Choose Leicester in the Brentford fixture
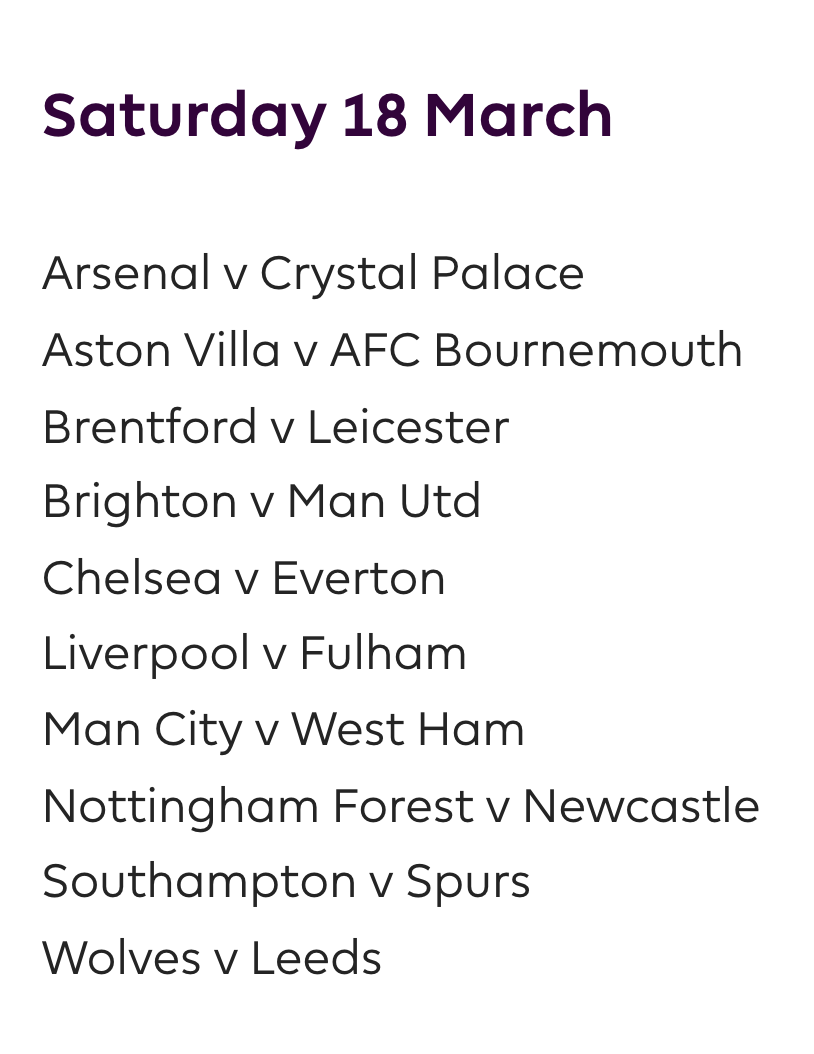Image resolution: width=814 pixels, height=1054 pixels. point(408,427)
